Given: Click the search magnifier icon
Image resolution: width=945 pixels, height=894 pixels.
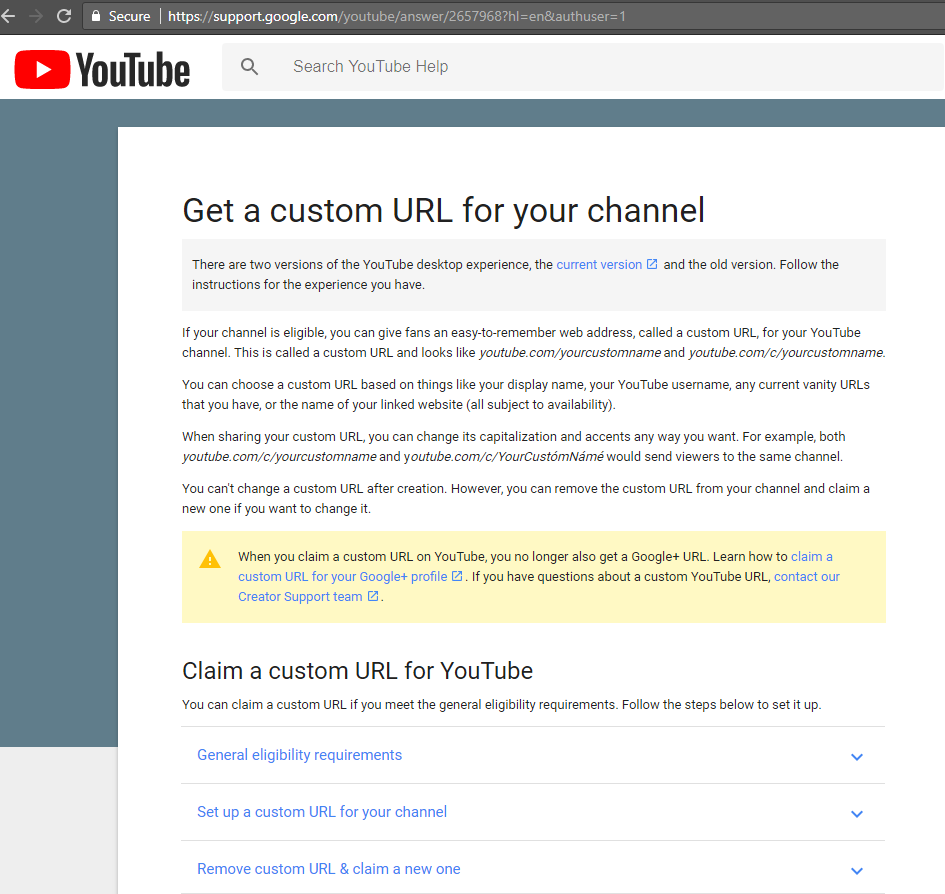Looking at the screenshot, I should pyautogui.click(x=250, y=67).
